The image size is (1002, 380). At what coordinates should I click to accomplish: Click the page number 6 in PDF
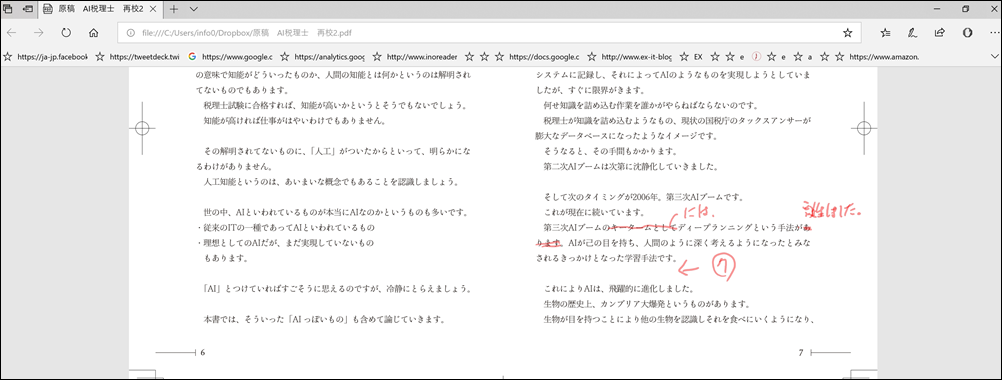[203, 353]
